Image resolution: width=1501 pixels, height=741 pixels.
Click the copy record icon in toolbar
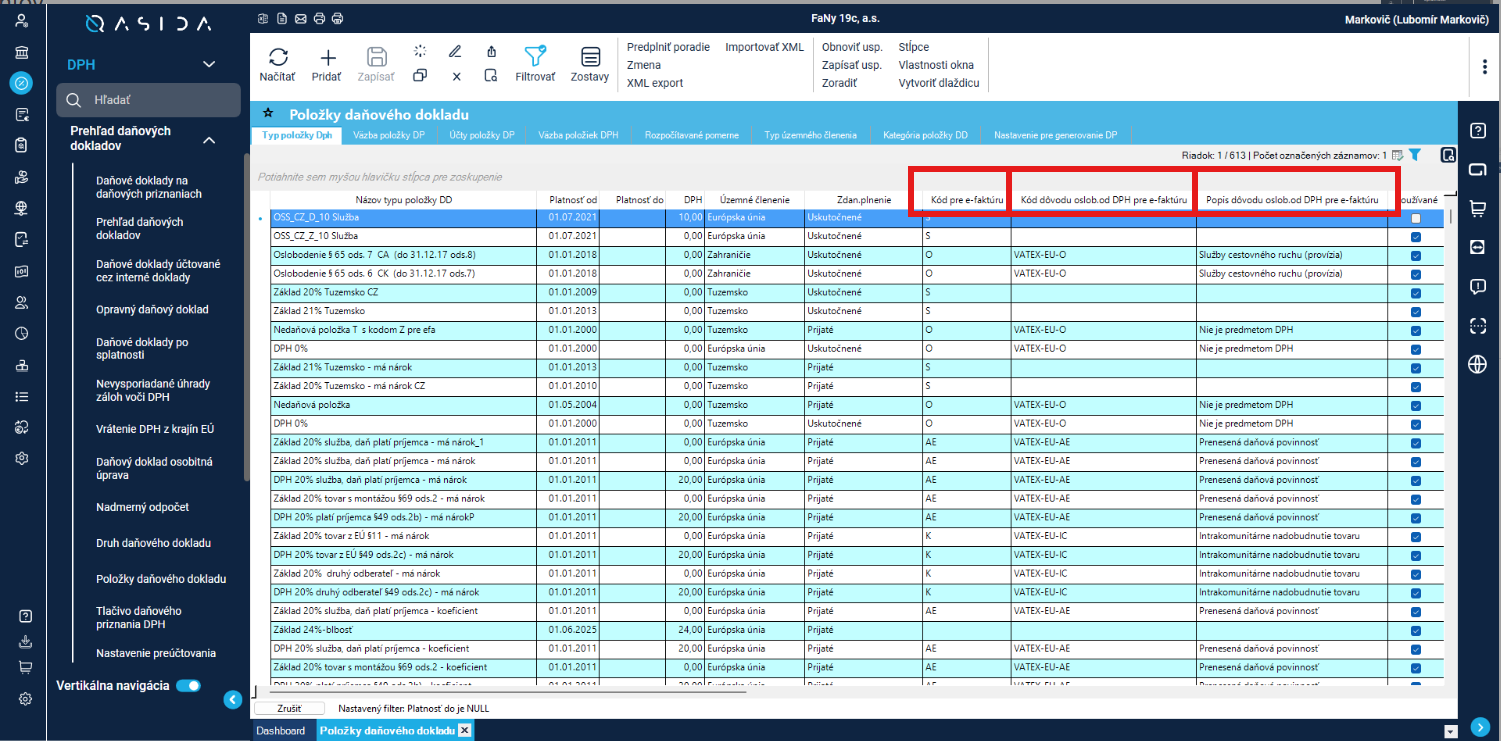[420, 75]
